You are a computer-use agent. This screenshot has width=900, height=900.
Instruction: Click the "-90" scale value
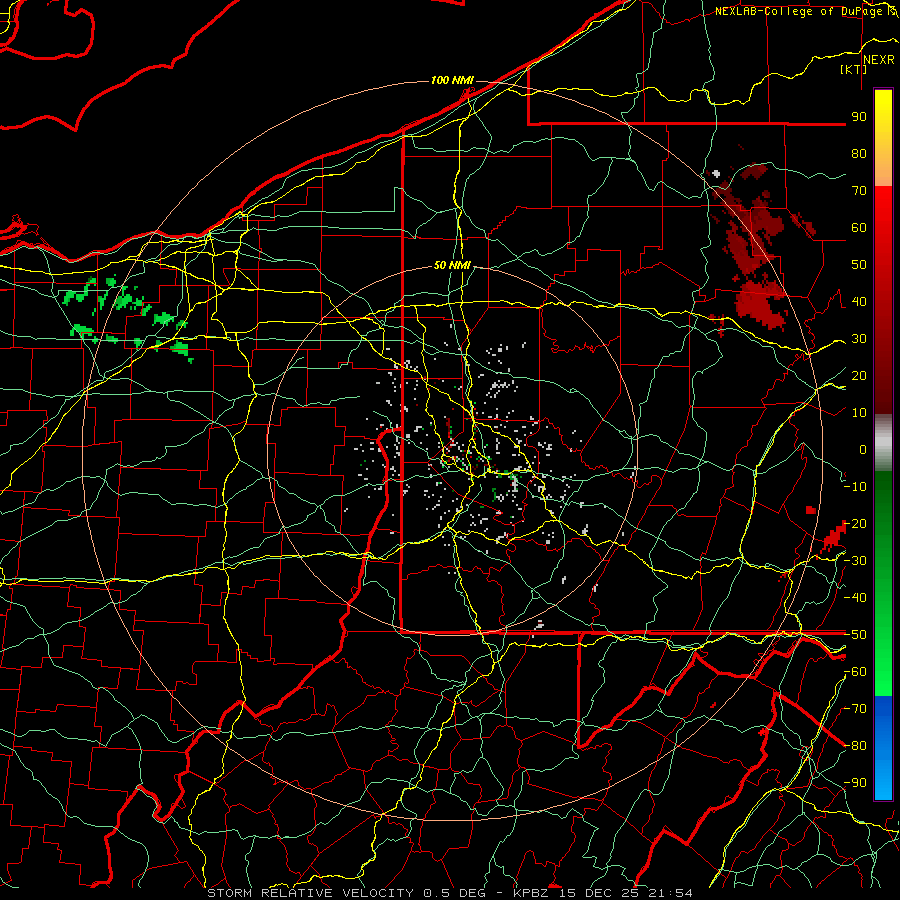coord(855,783)
